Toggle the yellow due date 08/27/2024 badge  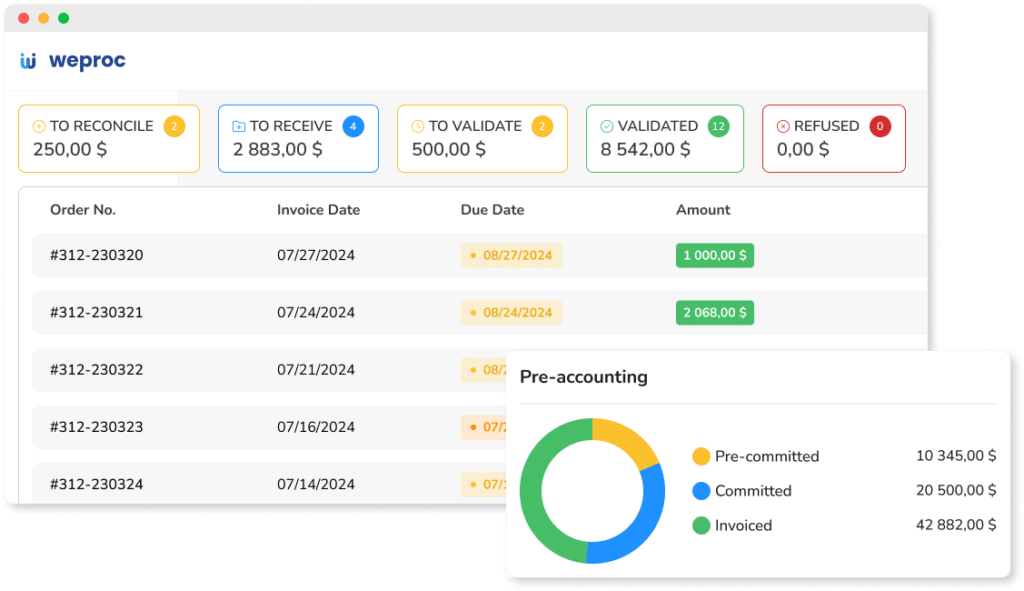pos(511,255)
